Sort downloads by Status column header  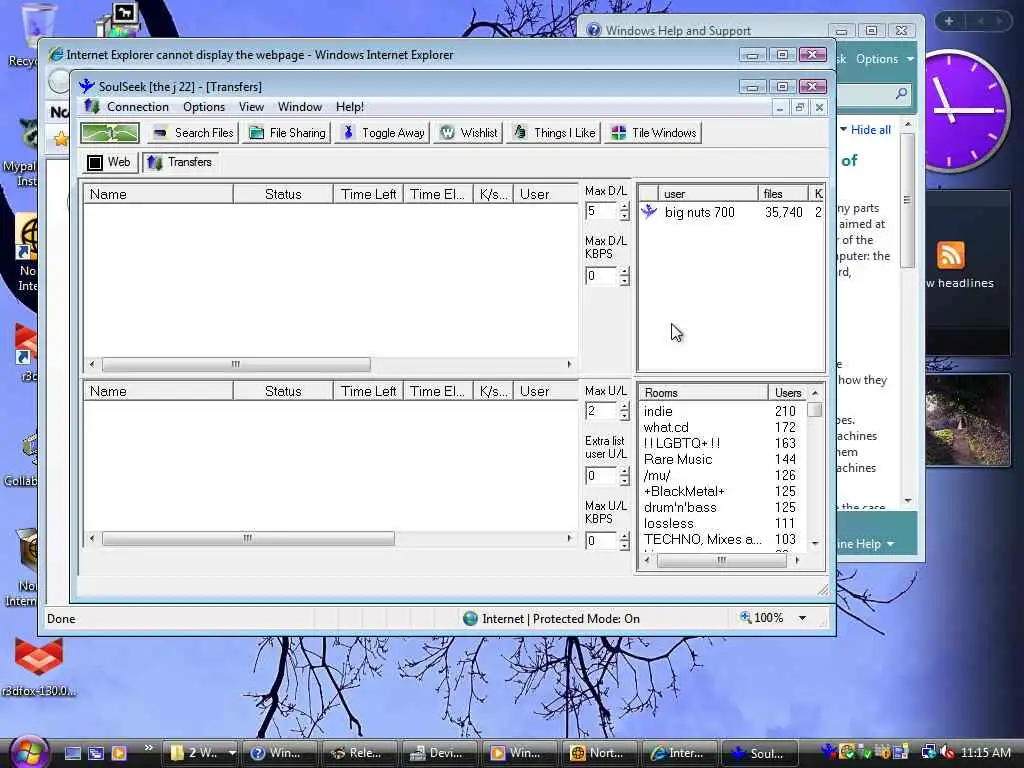tap(283, 194)
